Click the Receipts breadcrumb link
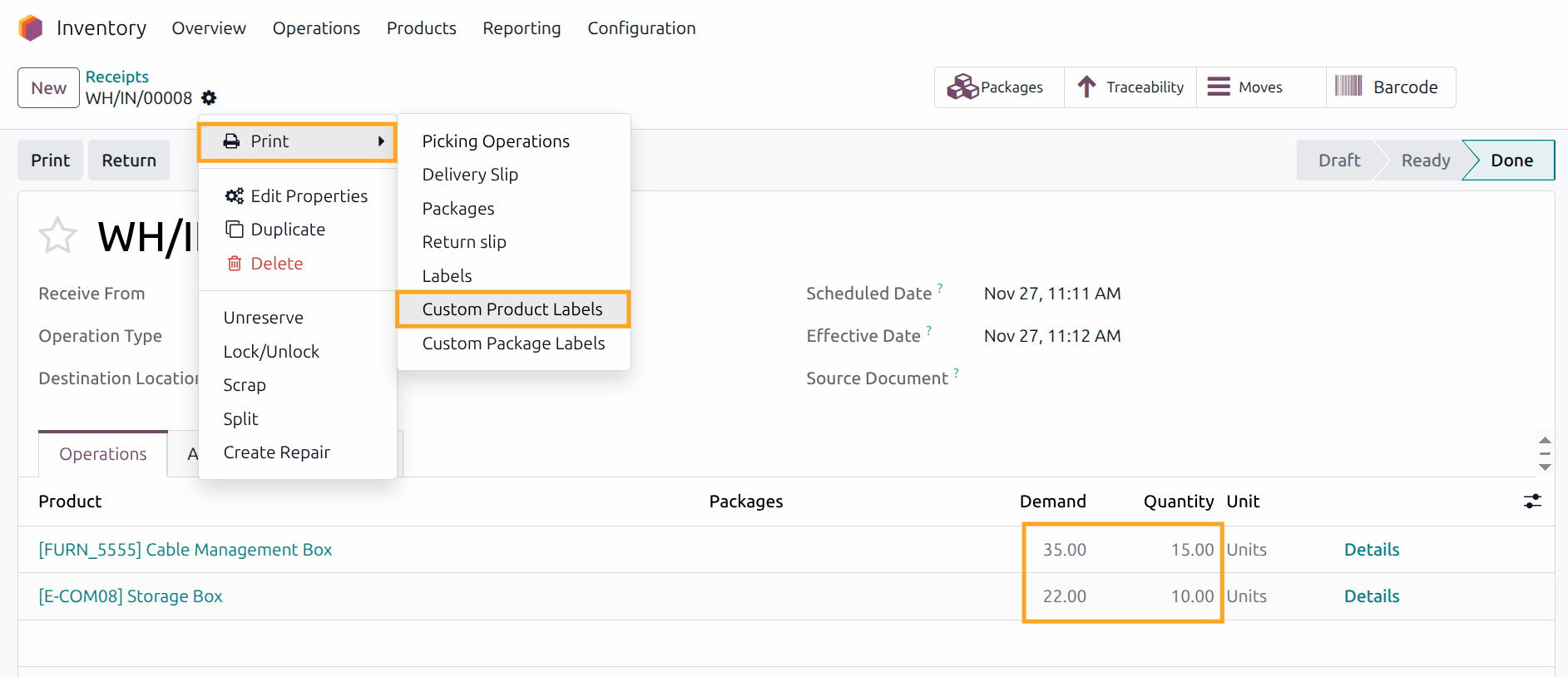 (116, 77)
